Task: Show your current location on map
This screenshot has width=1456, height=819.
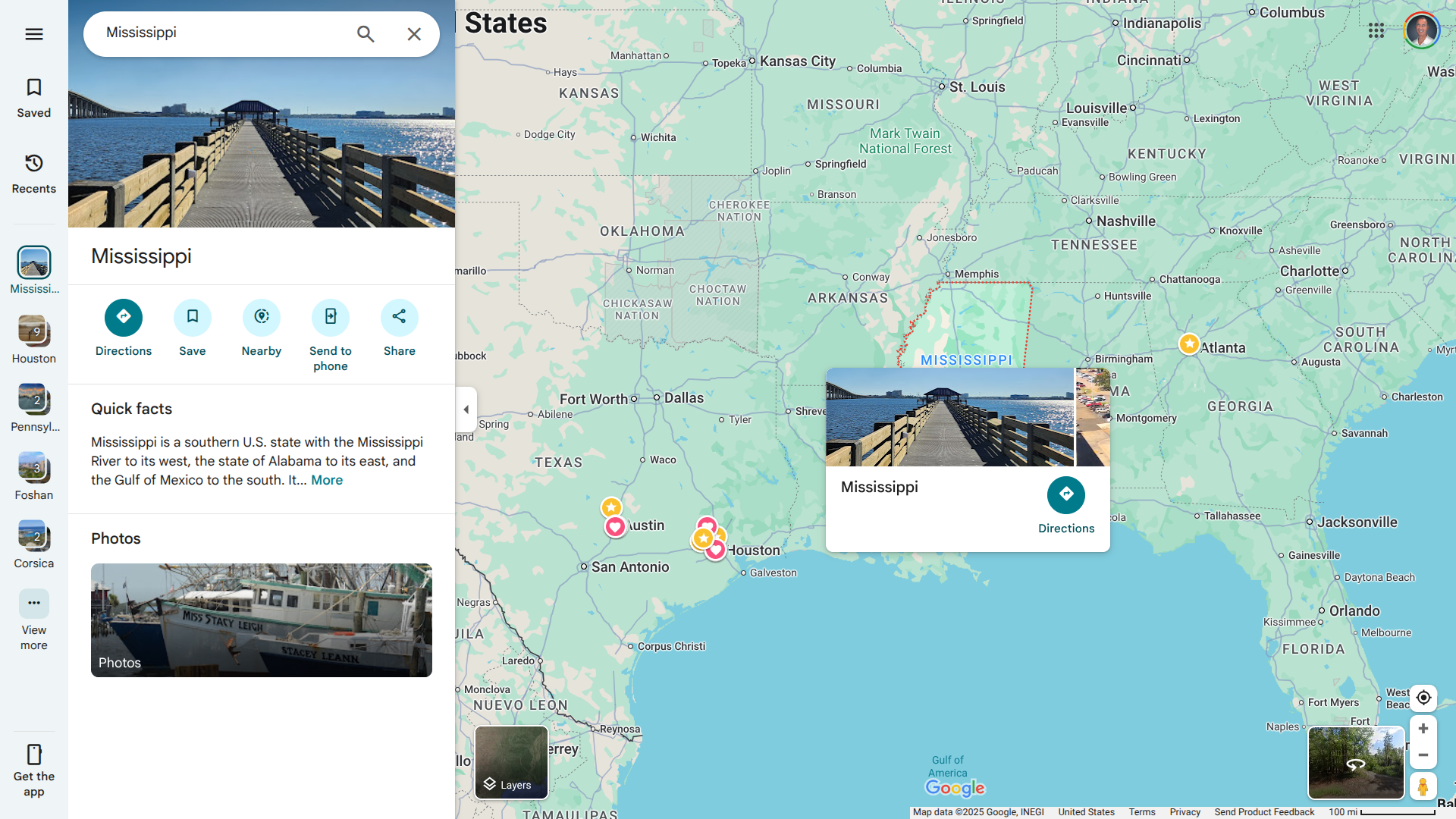Action: pyautogui.click(x=1423, y=698)
